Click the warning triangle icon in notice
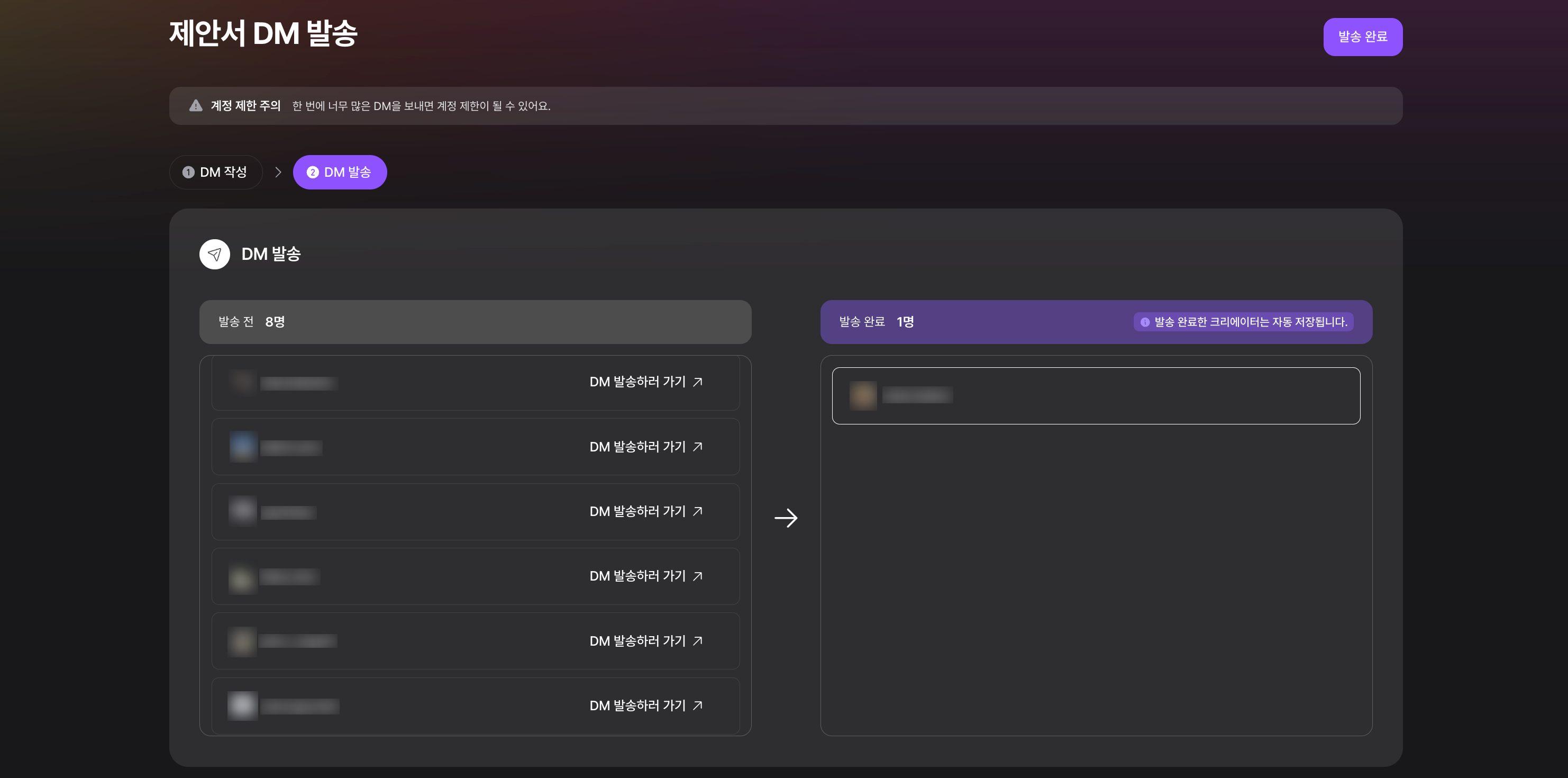 (195, 106)
